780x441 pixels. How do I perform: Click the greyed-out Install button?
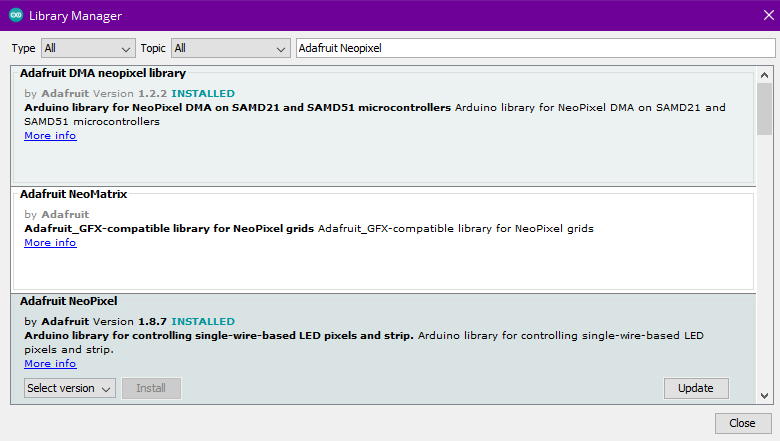[x=151, y=388]
